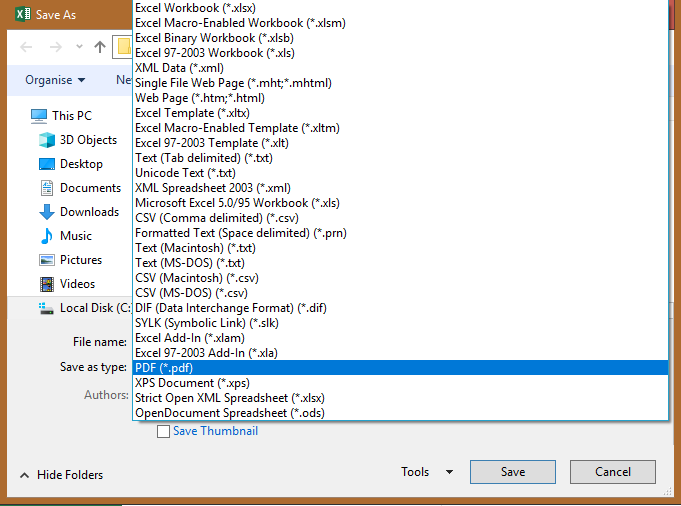
Task: Choose Excel Add-In (*.xlam) format
Action: point(400,338)
